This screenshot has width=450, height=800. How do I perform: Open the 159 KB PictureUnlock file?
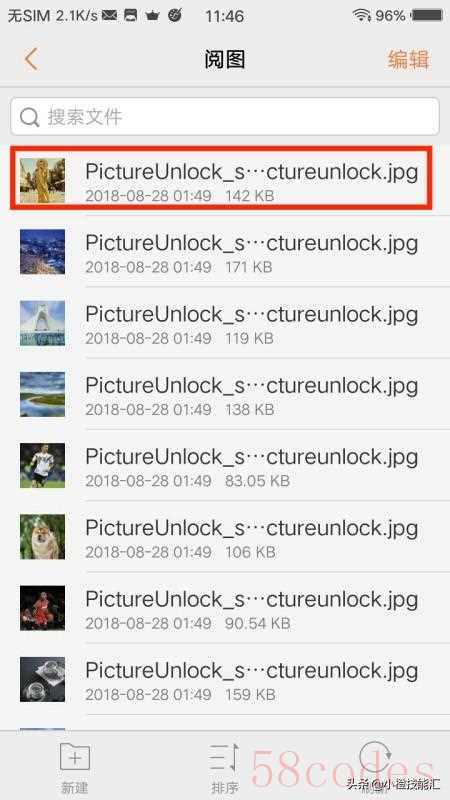tap(225, 679)
